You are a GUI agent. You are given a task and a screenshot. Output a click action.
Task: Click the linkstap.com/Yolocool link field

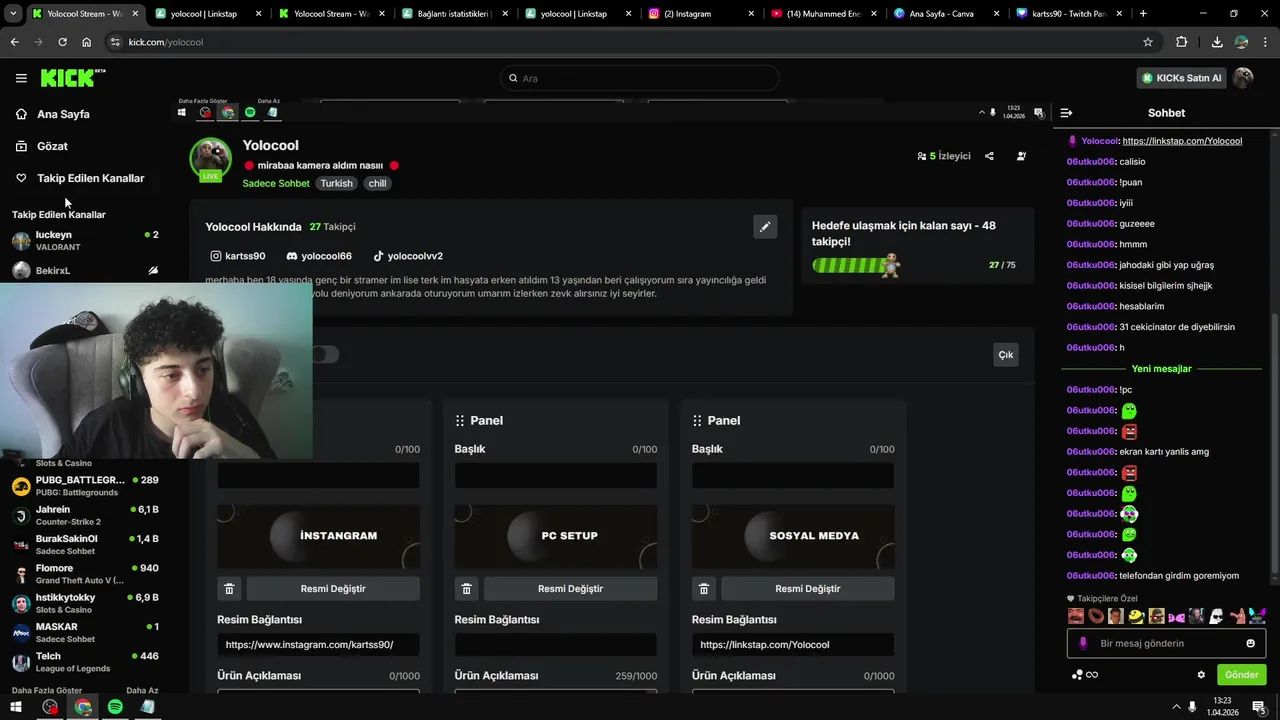793,645
